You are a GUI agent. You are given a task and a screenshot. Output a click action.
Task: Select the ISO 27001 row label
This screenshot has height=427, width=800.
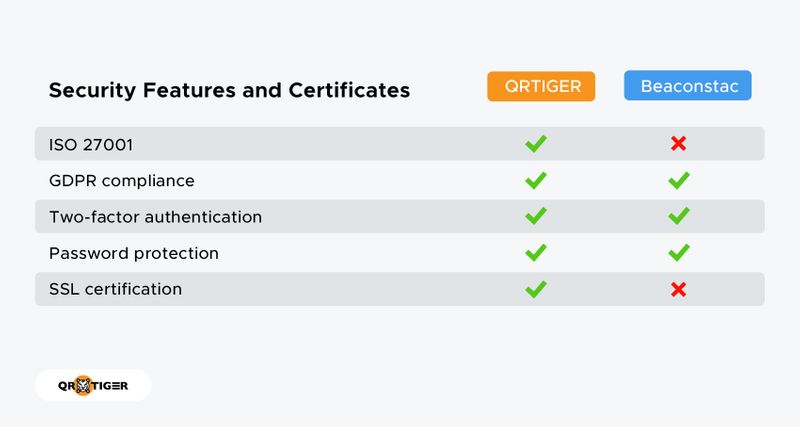point(91,145)
